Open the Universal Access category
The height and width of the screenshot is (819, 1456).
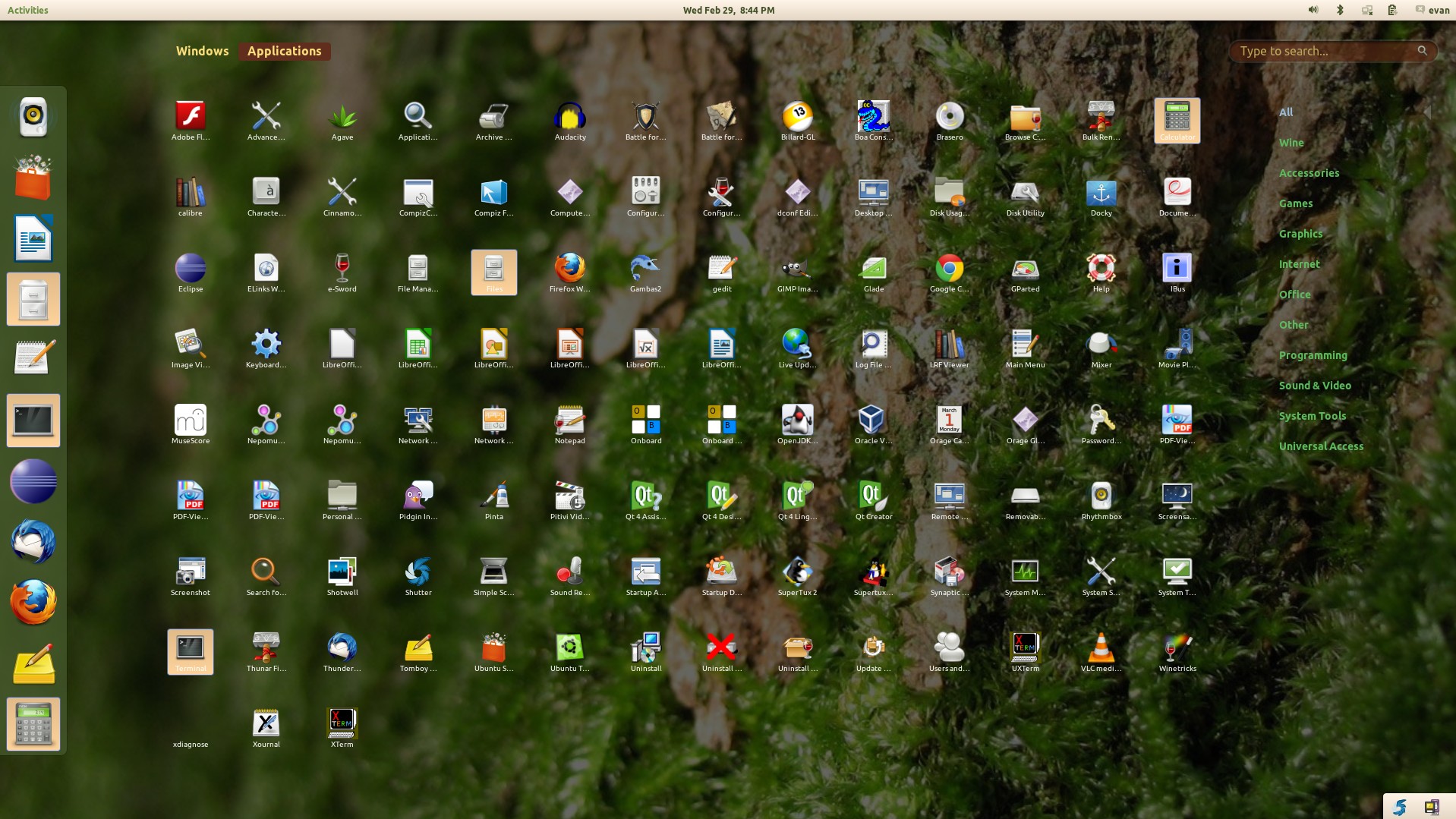[x=1321, y=446]
